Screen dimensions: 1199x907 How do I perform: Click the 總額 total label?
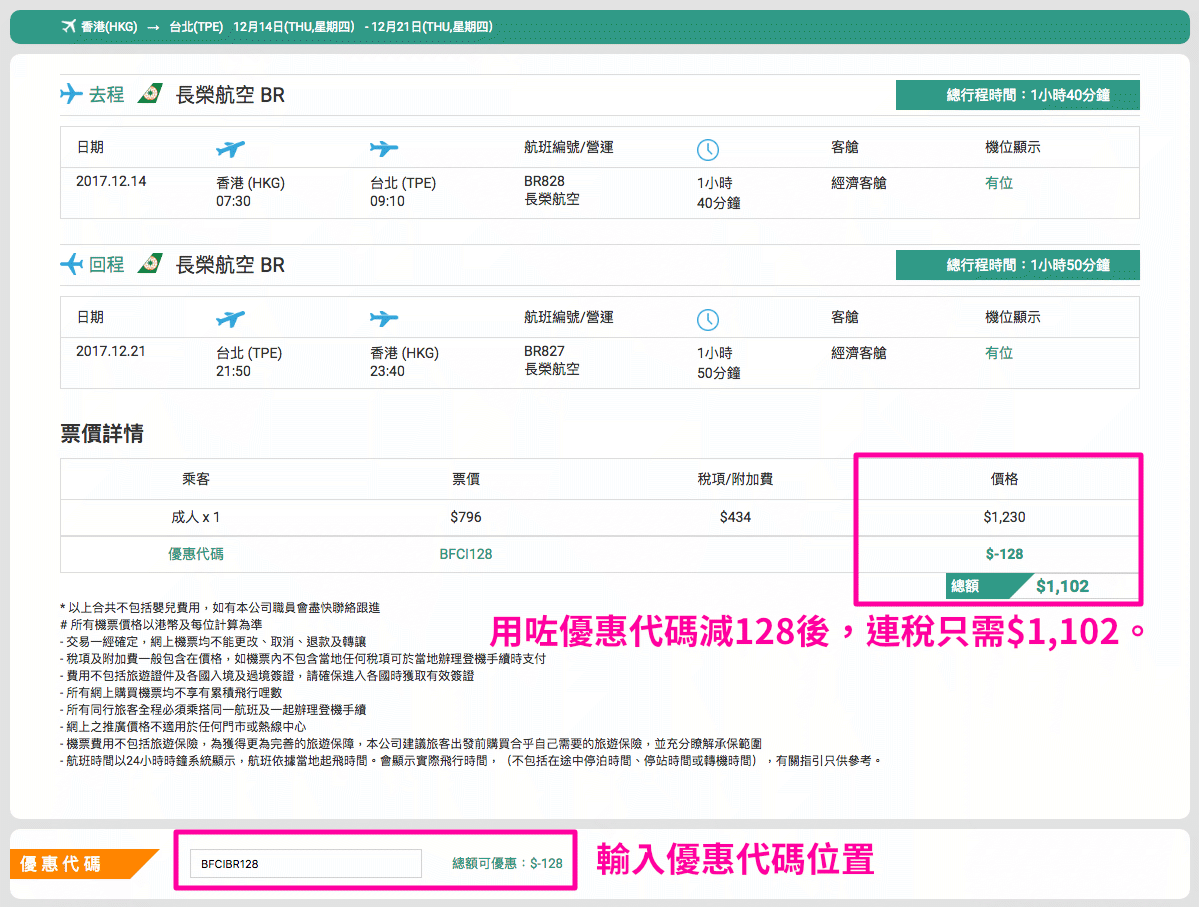click(x=965, y=586)
